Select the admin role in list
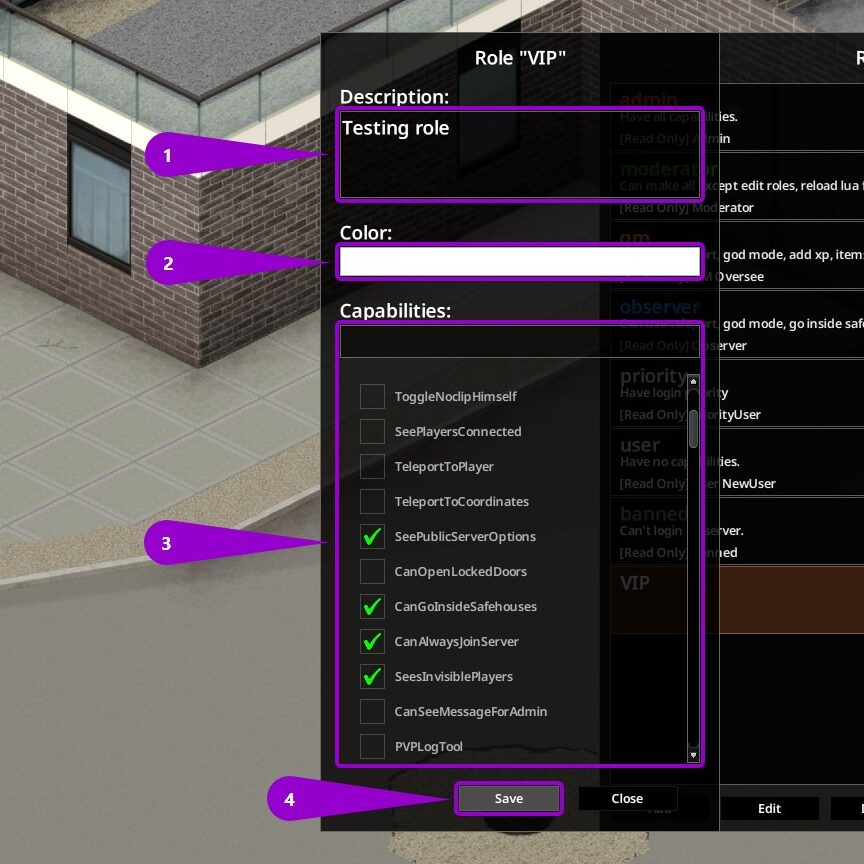 tap(737, 117)
